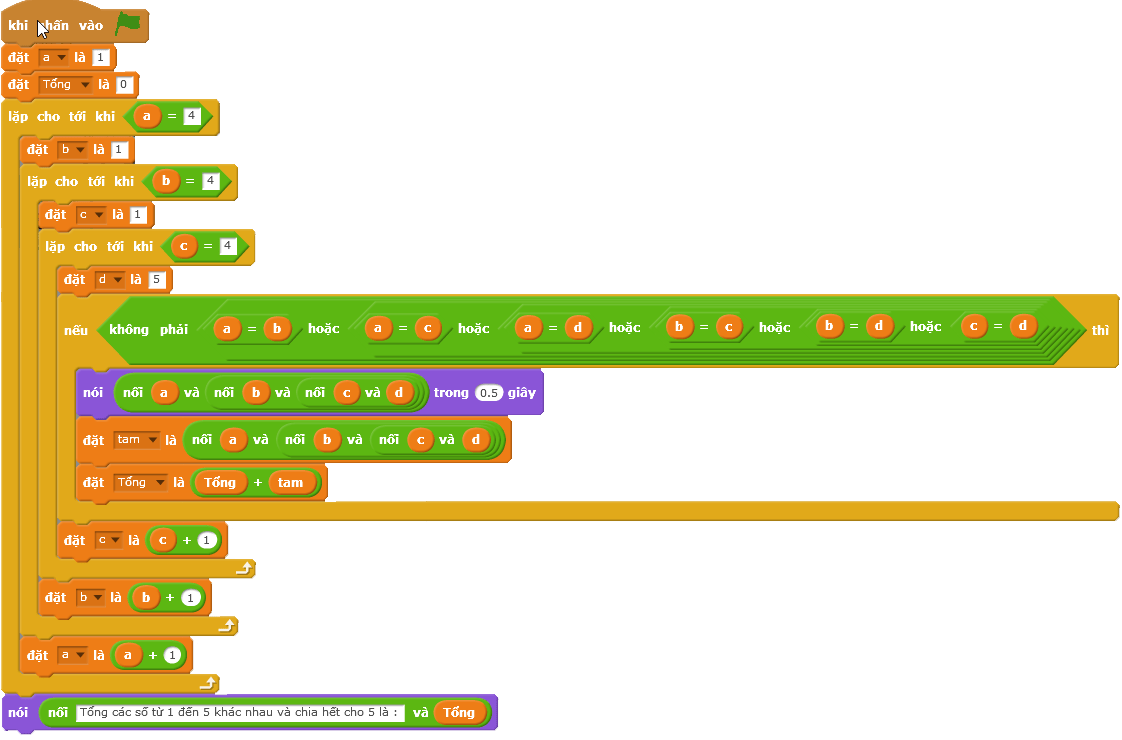Click the 'nếu' label of the if block

click(x=76, y=329)
